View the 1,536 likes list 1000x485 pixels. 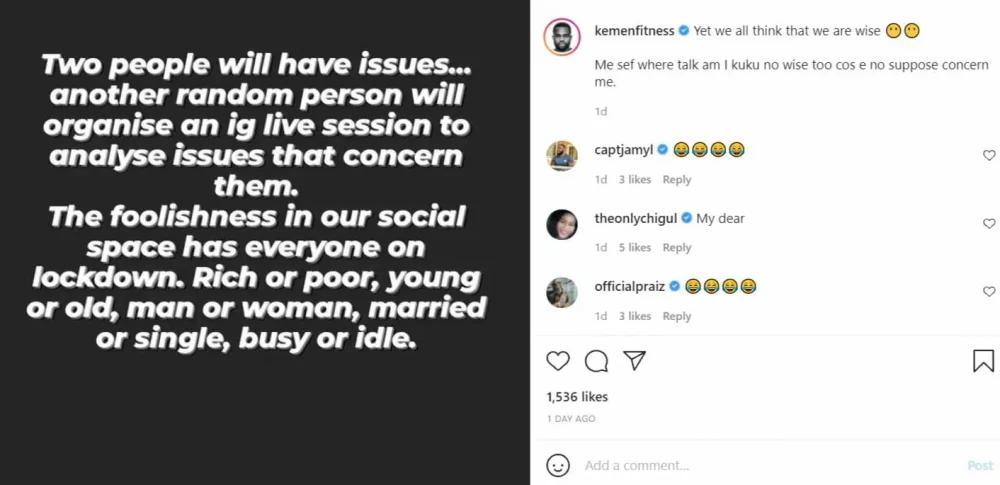579,397
